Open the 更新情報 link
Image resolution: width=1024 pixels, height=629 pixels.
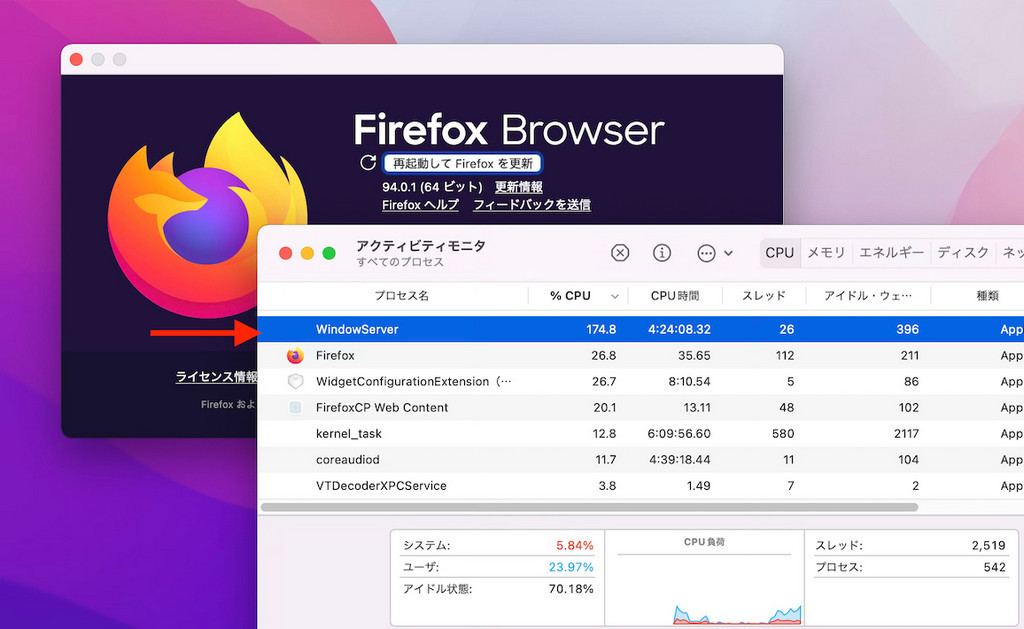pyautogui.click(x=519, y=187)
